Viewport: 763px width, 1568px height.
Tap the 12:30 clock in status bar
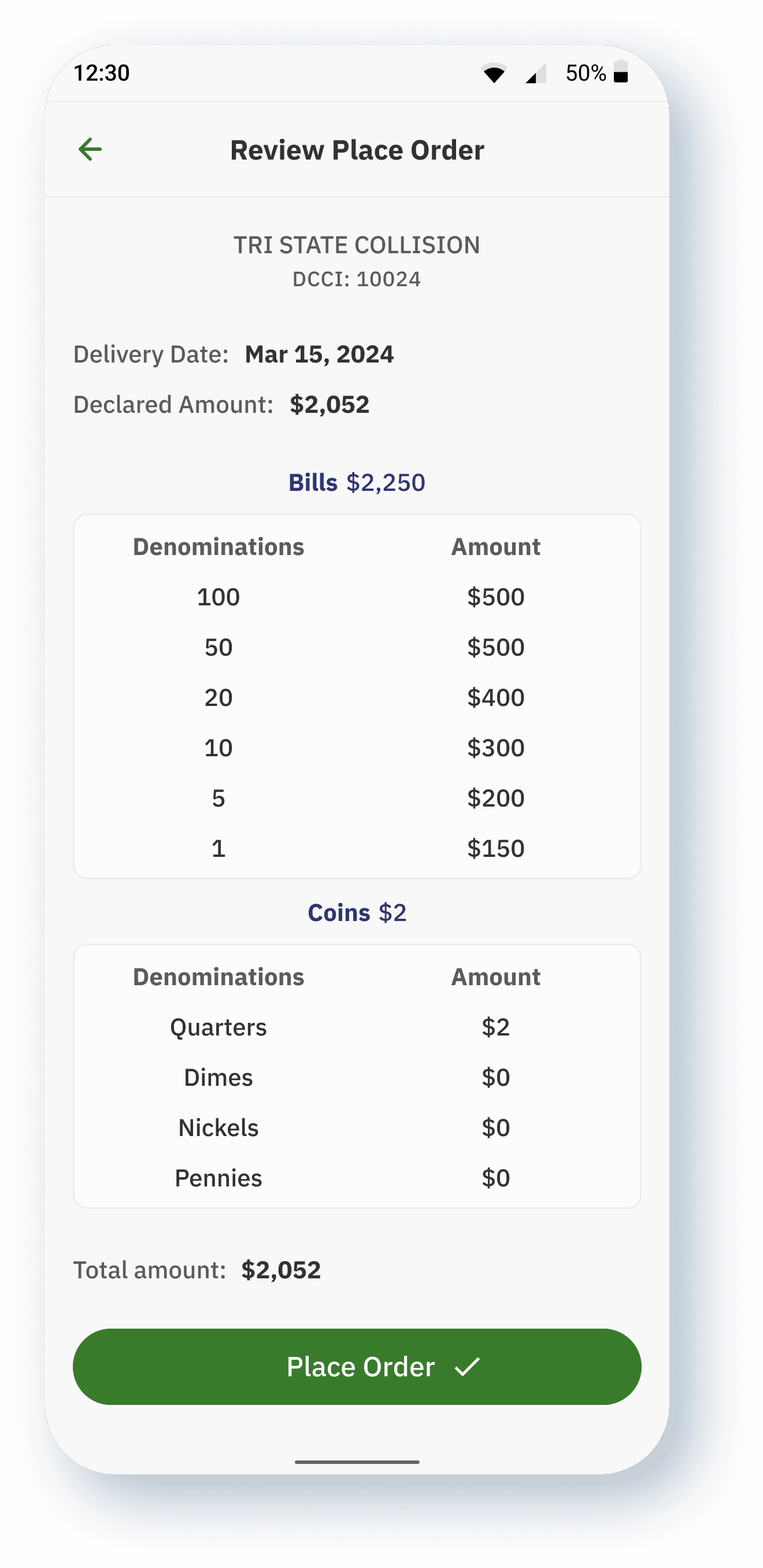point(102,73)
